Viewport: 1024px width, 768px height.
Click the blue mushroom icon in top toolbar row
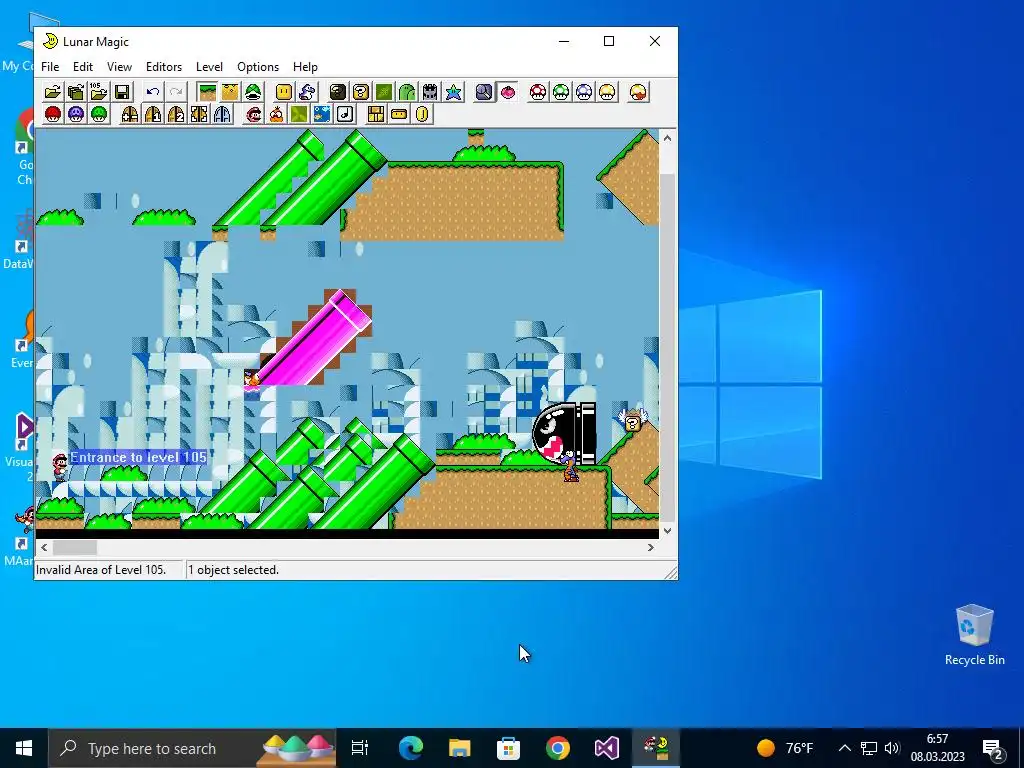click(x=584, y=92)
